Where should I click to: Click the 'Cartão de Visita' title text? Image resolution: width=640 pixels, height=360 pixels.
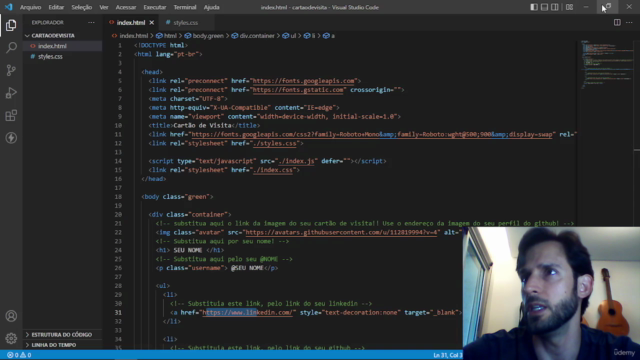pos(202,125)
